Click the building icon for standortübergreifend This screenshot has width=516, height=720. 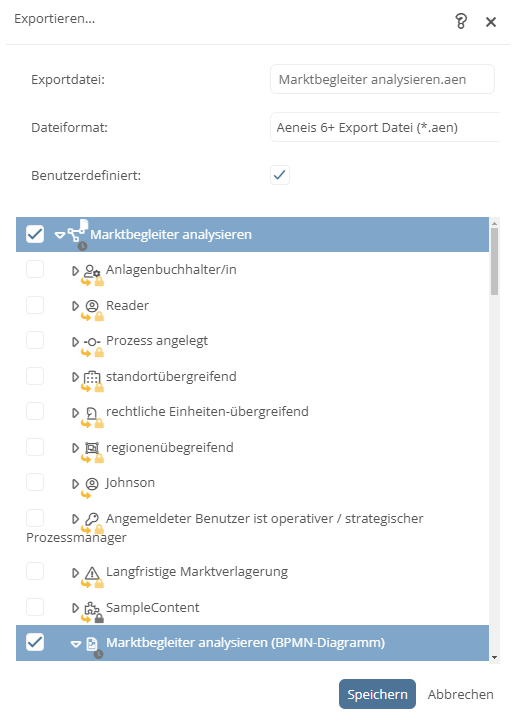tap(92, 377)
